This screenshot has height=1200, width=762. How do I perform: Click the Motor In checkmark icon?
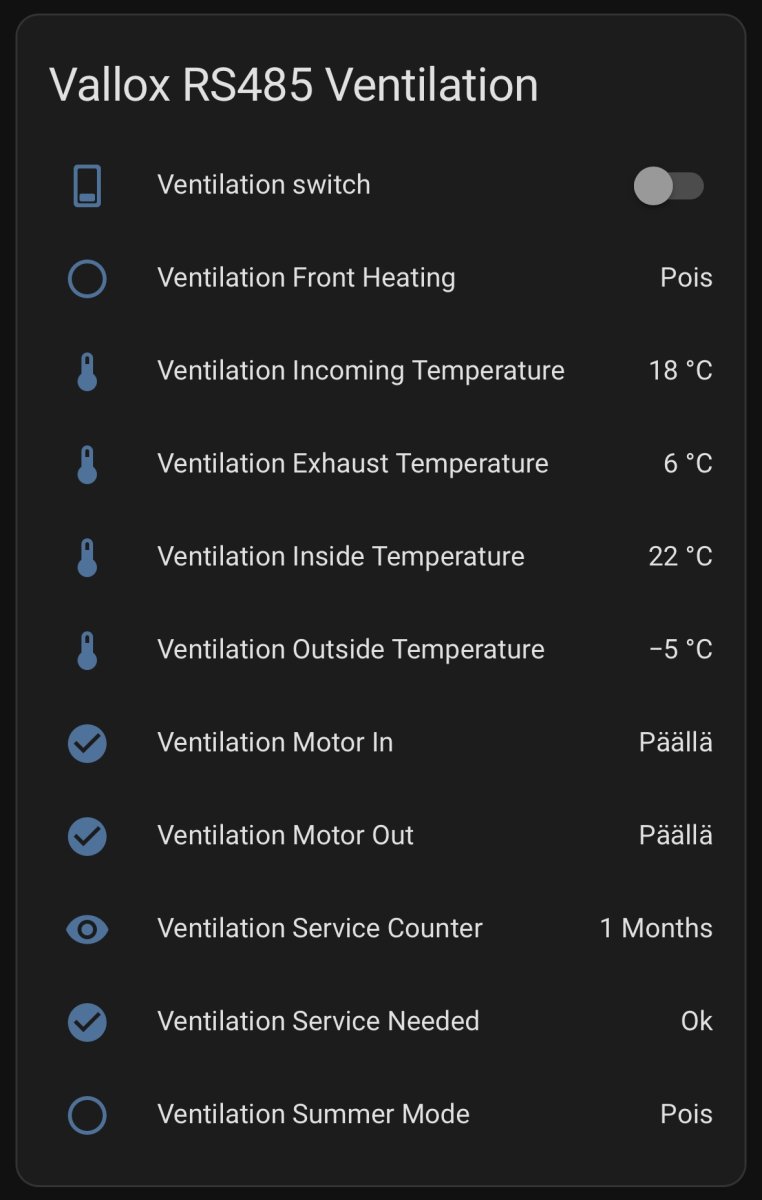(87, 743)
